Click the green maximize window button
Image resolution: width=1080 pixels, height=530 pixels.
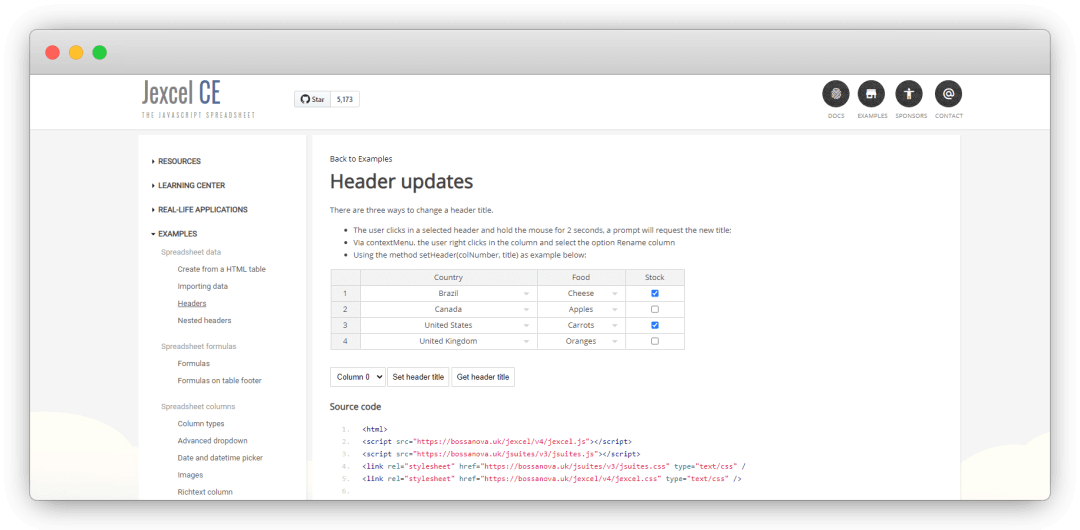click(x=100, y=52)
